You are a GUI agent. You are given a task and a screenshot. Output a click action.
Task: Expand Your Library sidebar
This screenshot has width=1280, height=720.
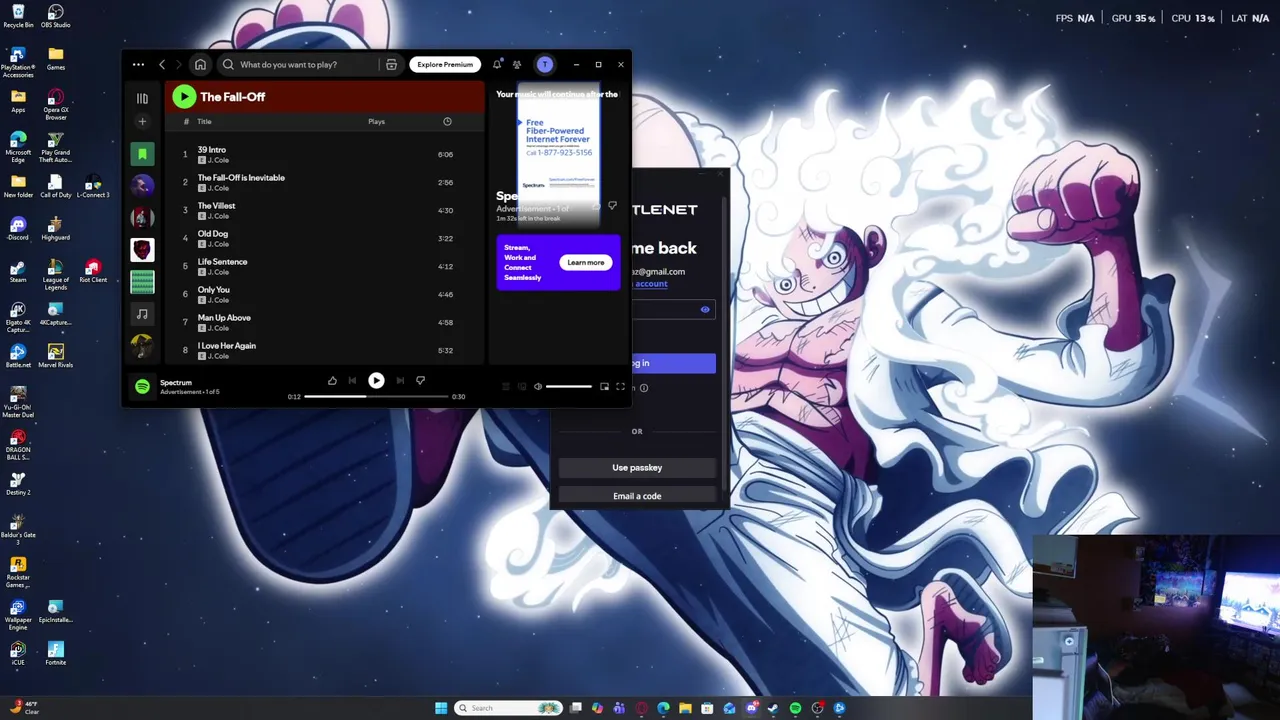coord(142,98)
